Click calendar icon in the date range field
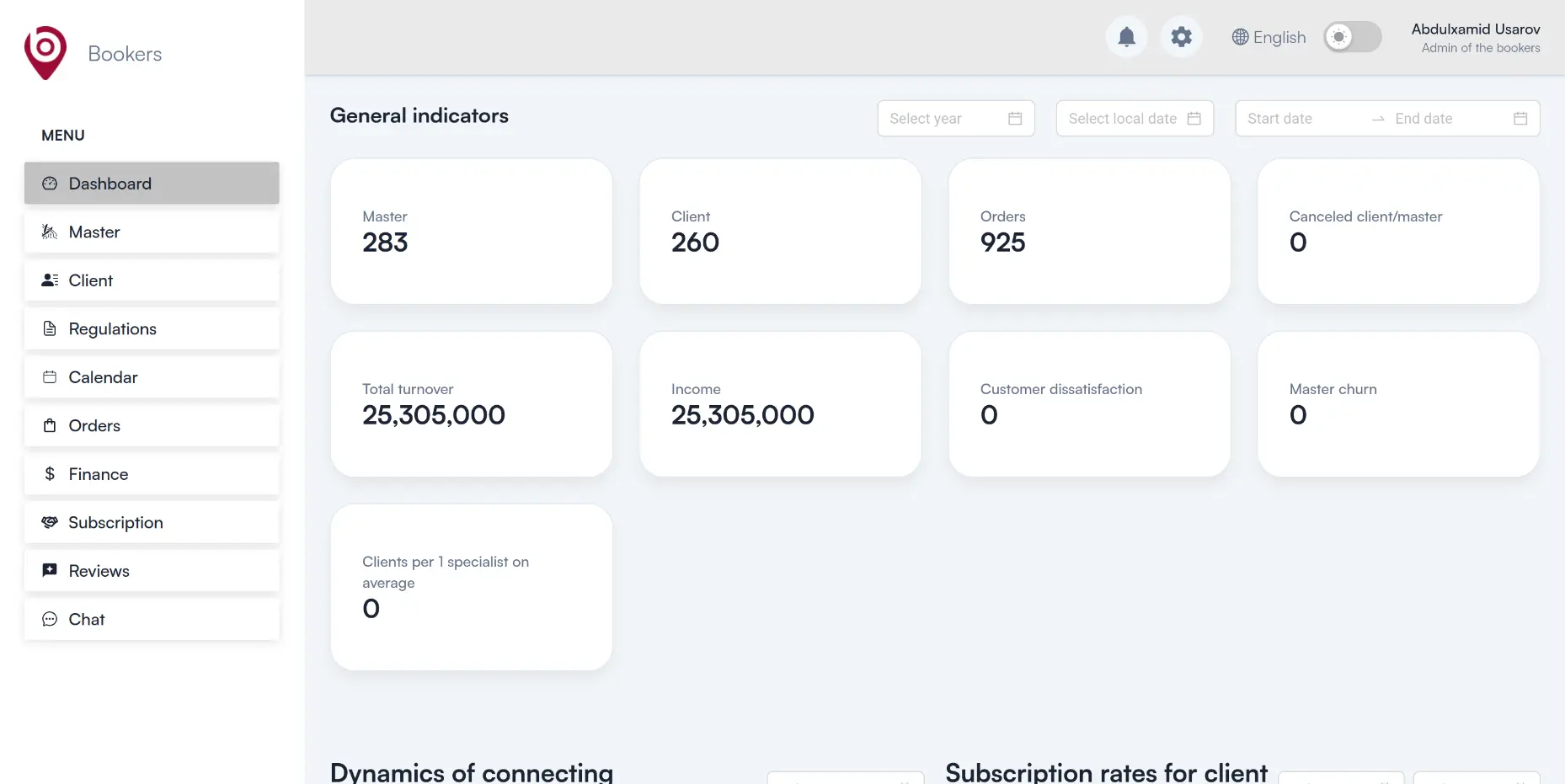The height and width of the screenshot is (784, 1565). pos(1520,119)
